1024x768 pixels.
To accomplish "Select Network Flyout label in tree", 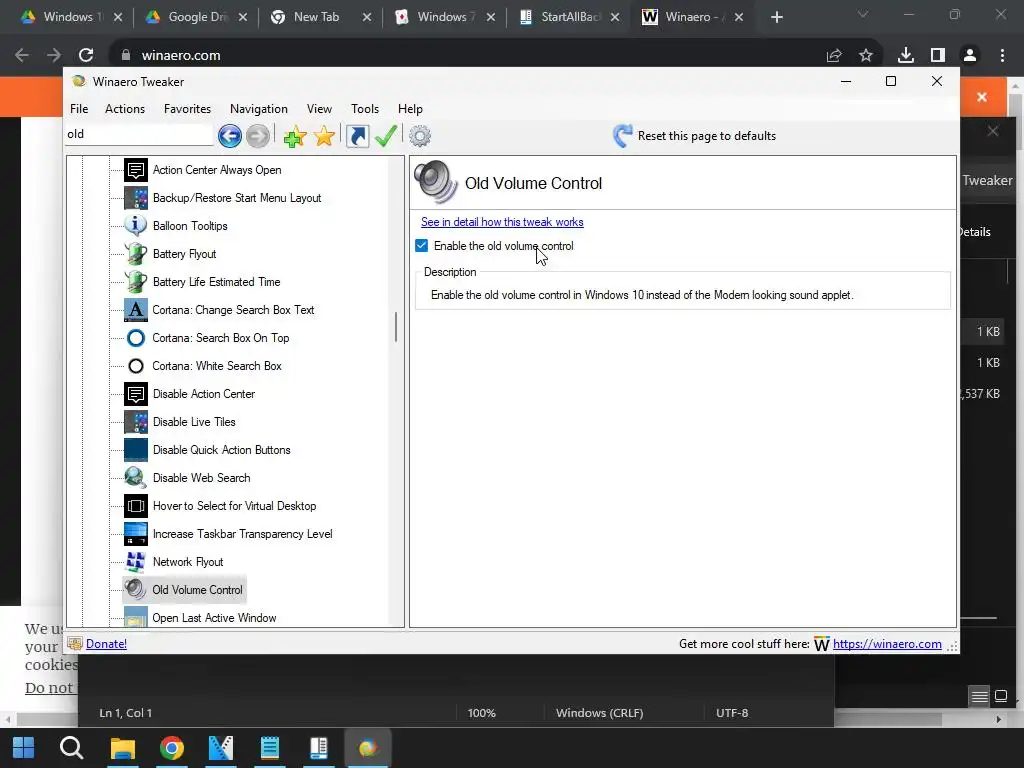I will (188, 562).
